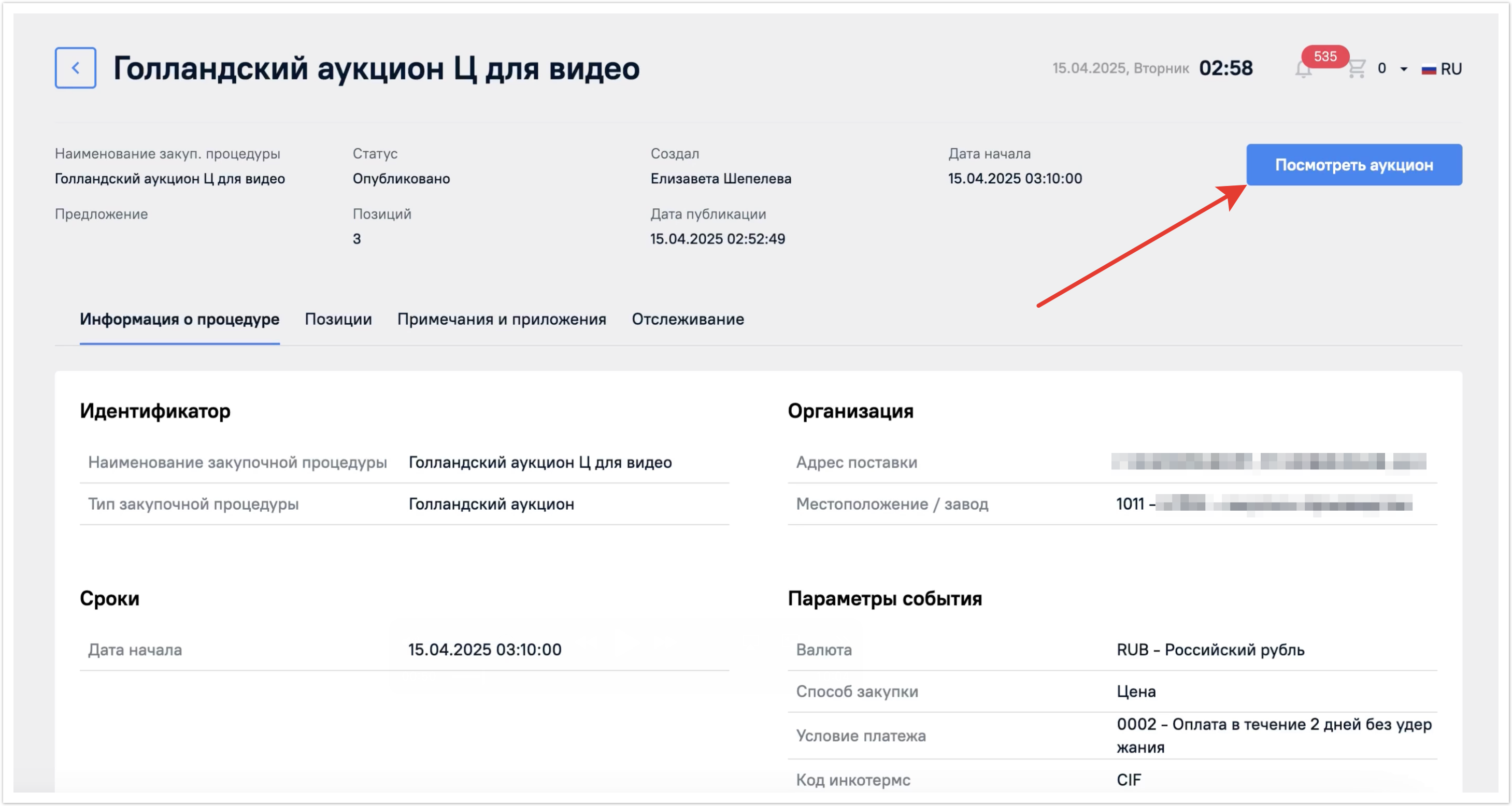The width and height of the screenshot is (1512, 806).
Task: Expand the cart dropdown arrow
Action: coord(1403,69)
